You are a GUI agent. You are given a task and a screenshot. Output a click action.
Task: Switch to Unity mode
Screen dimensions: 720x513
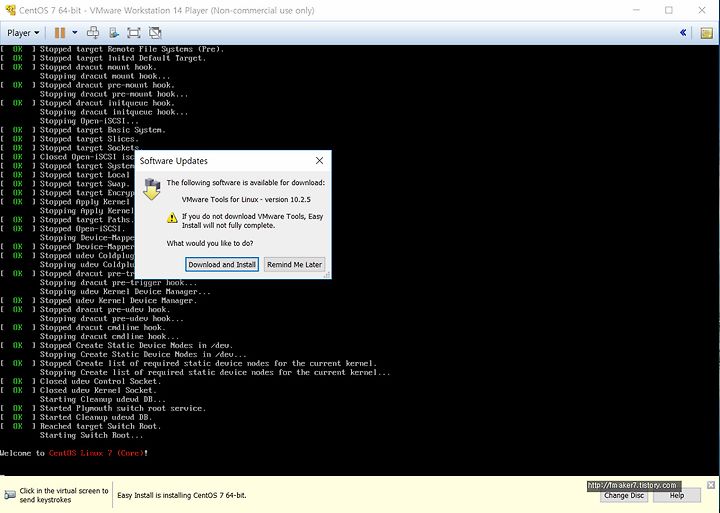[155, 33]
